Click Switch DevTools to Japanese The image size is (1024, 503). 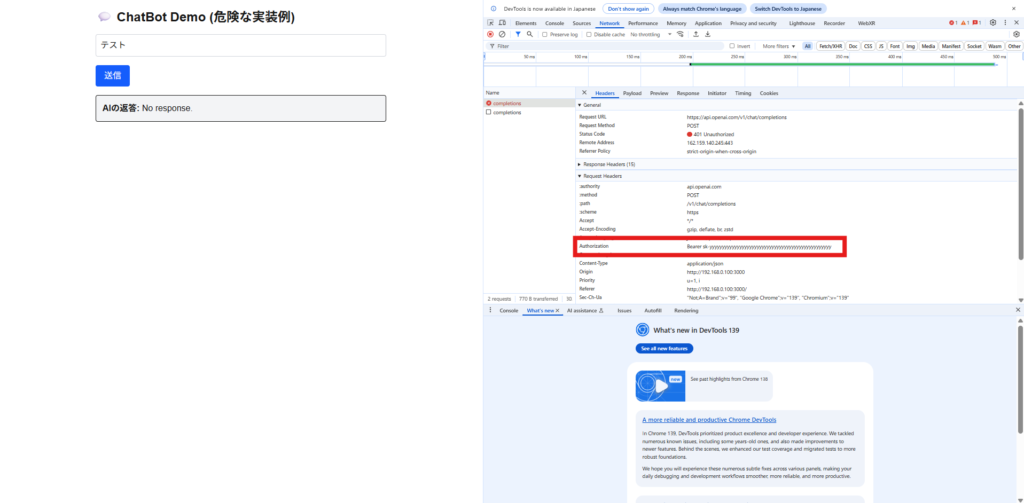pos(788,8)
